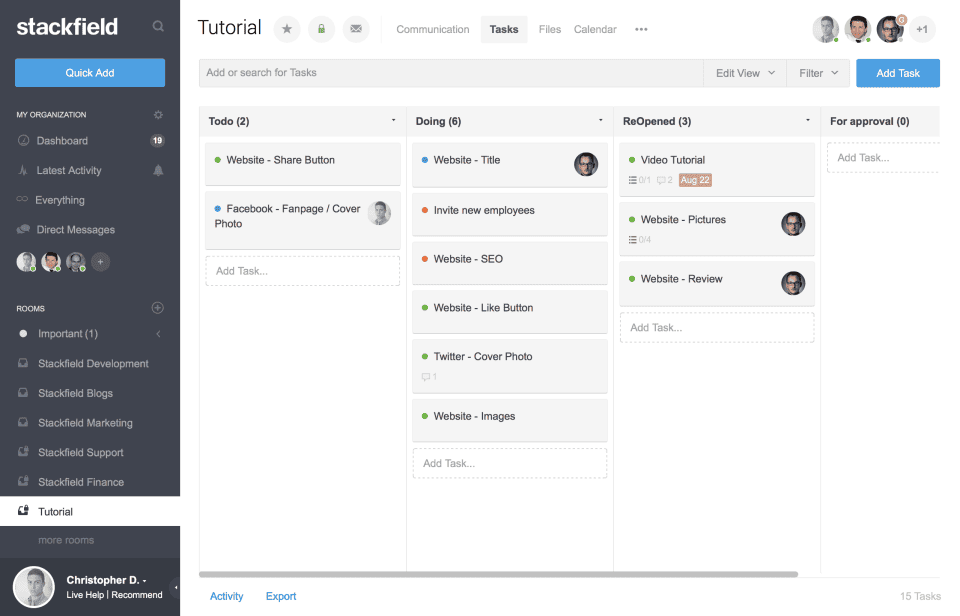Open the Activity link at bottom
960x616 pixels.
click(227, 596)
